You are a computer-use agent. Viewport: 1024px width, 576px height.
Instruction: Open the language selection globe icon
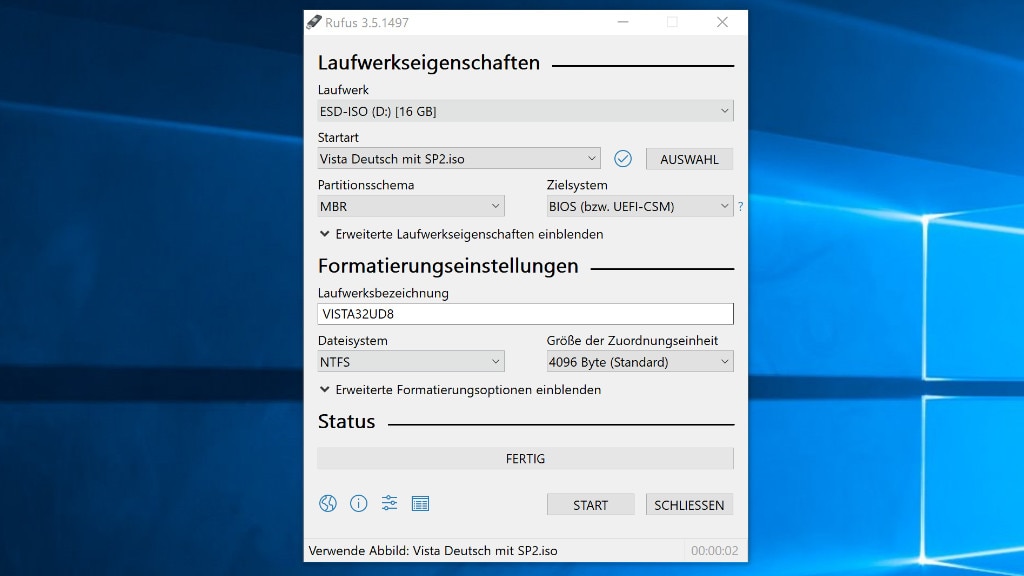pyautogui.click(x=328, y=503)
